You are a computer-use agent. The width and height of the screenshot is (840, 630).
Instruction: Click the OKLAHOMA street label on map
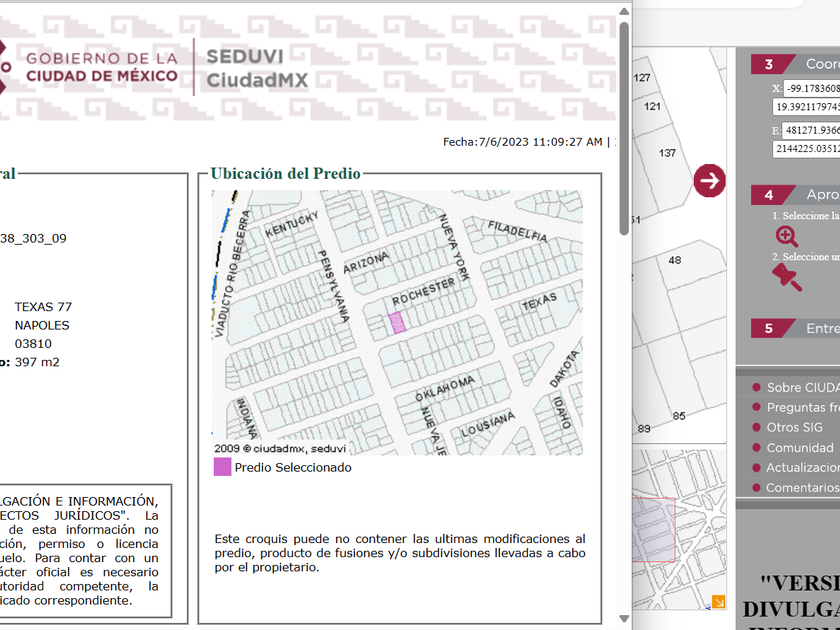(445, 388)
